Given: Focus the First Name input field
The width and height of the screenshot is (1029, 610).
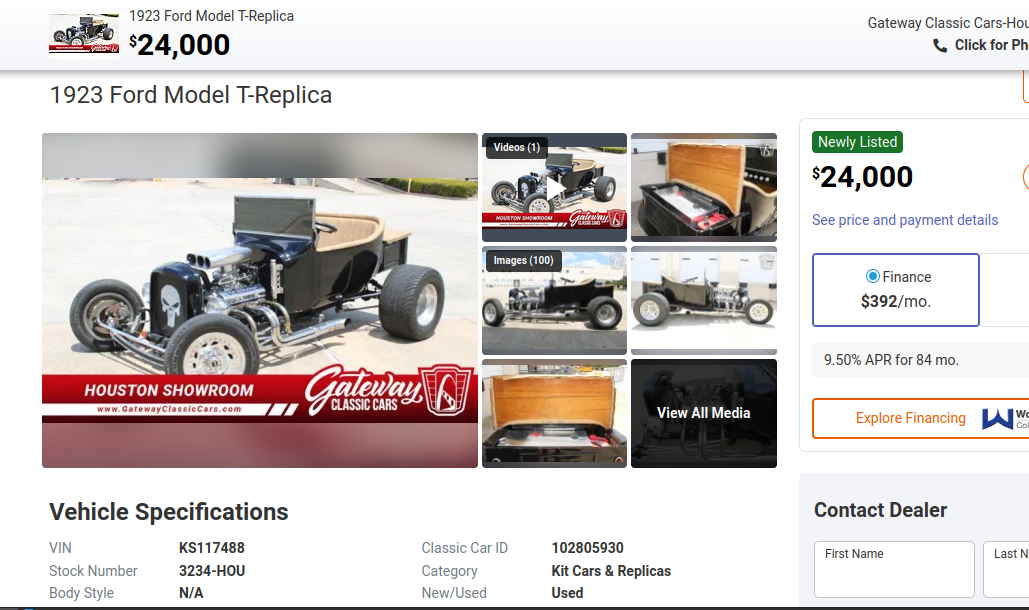Looking at the screenshot, I should tap(894, 569).
